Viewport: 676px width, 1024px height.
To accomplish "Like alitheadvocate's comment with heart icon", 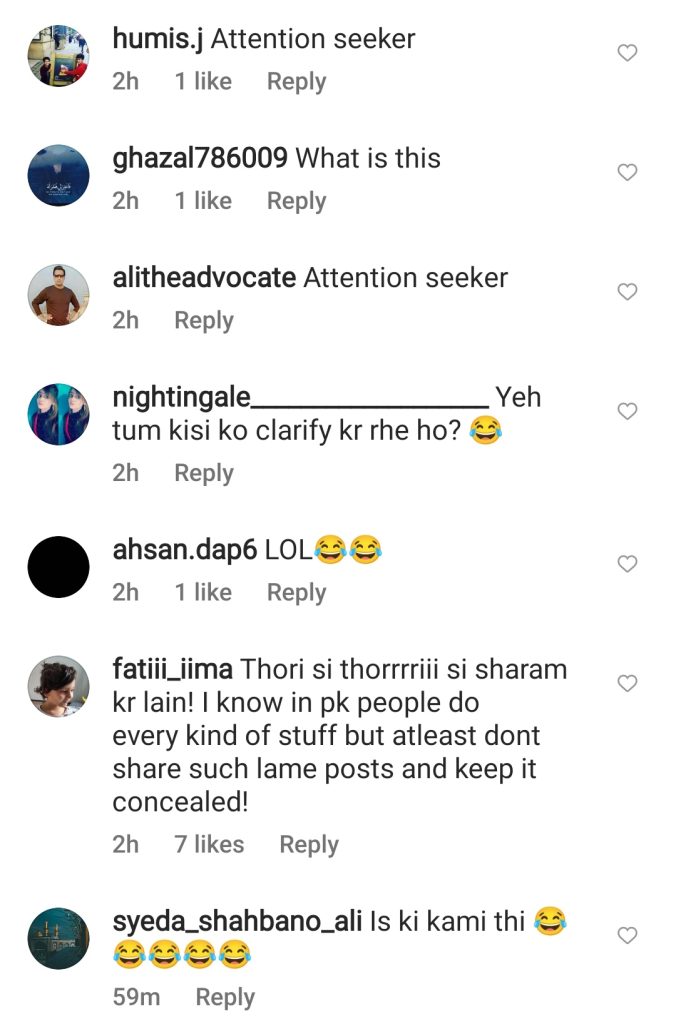I will [x=627, y=292].
